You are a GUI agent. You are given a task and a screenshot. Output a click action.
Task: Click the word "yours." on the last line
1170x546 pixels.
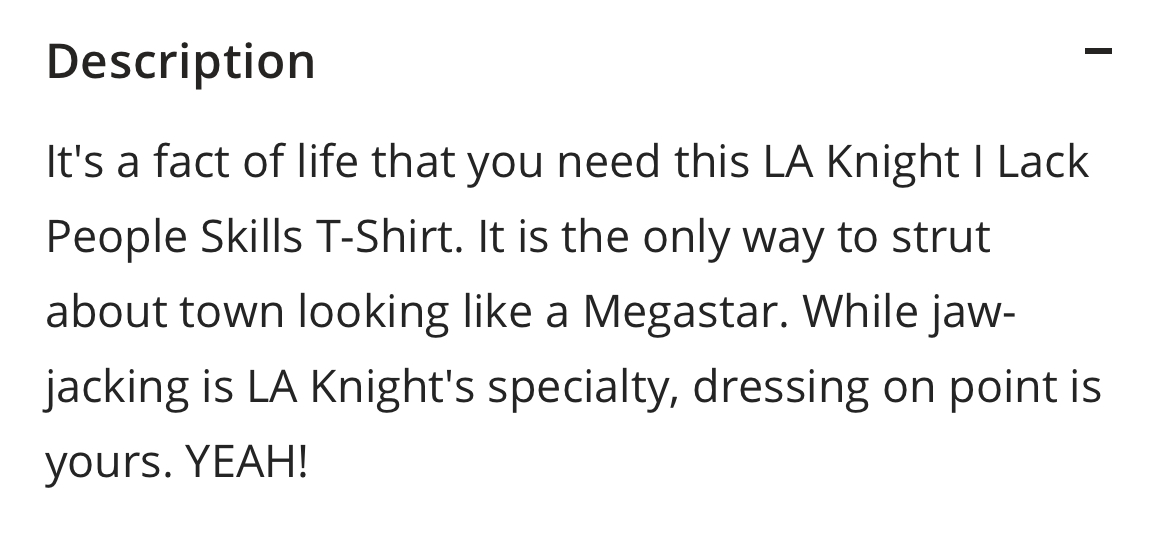[x=109, y=464]
